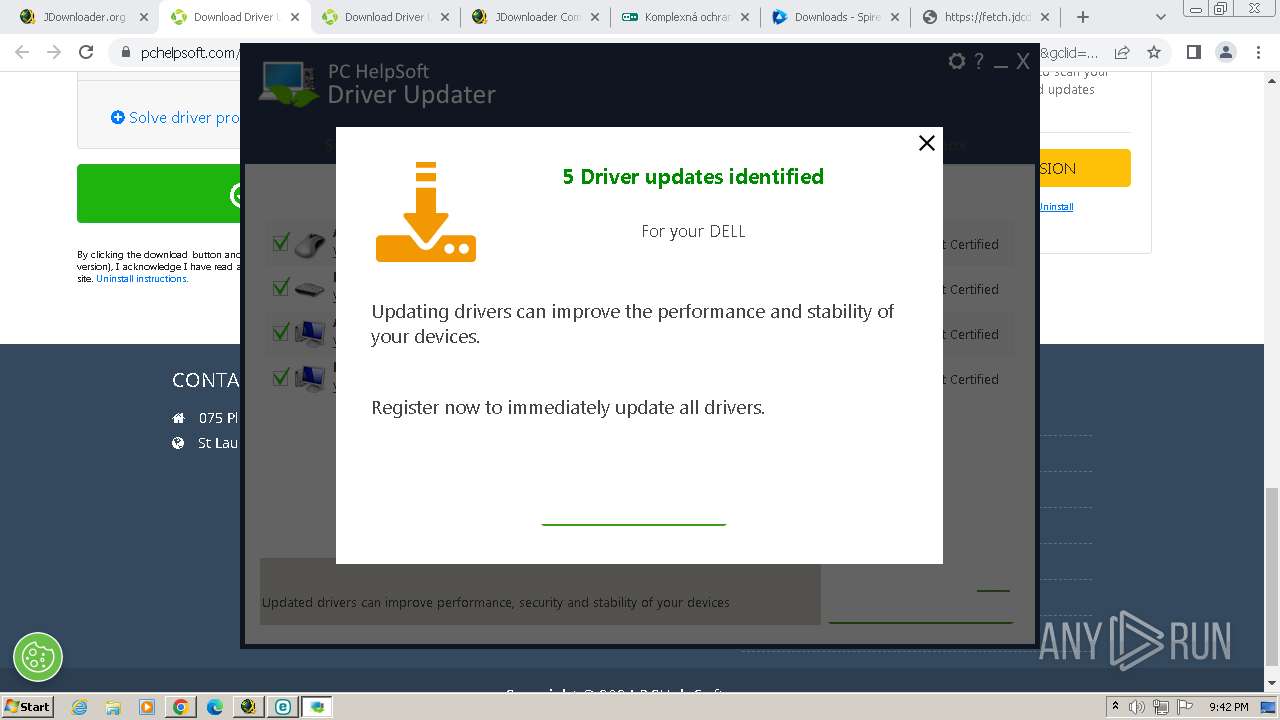Open a new browser tab
This screenshot has height=720, width=1280.
1082,17
